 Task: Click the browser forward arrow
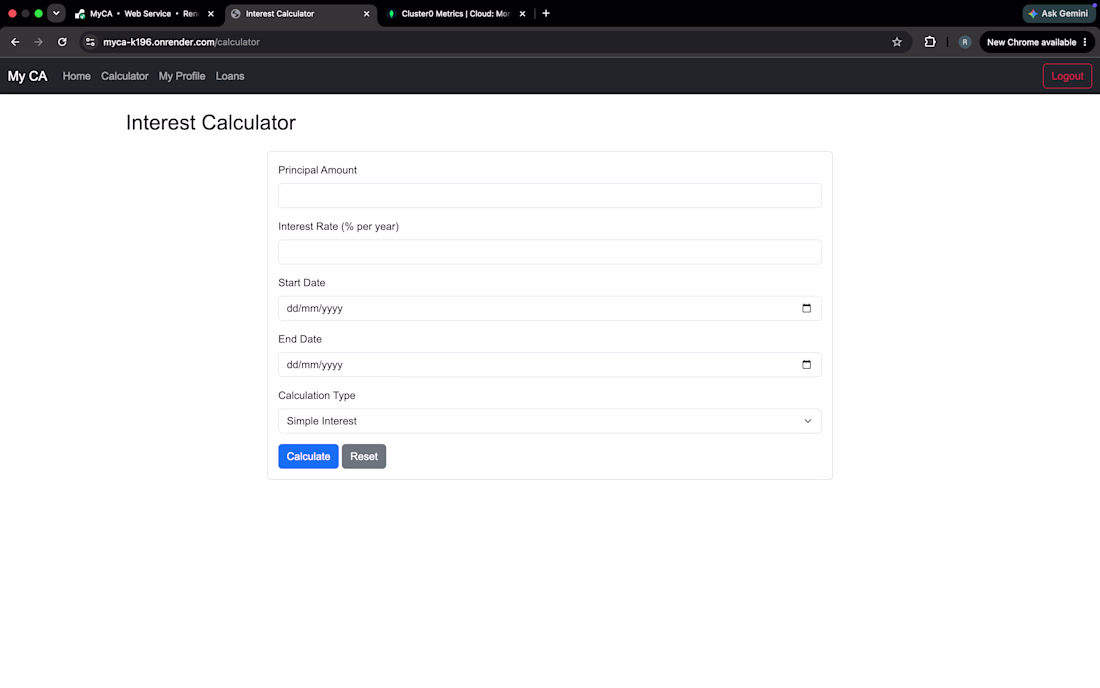coord(39,42)
